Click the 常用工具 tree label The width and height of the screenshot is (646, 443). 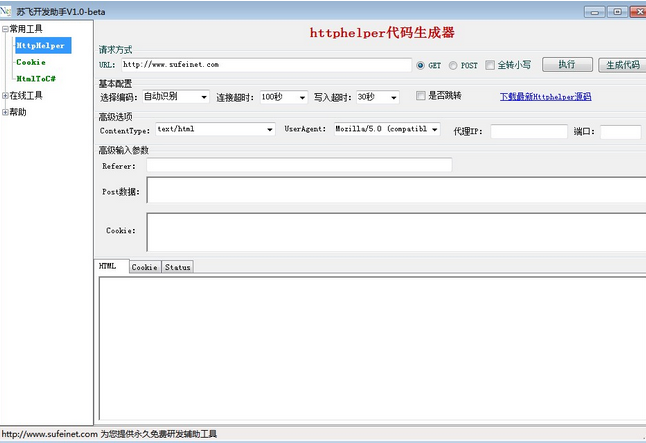click(26, 29)
